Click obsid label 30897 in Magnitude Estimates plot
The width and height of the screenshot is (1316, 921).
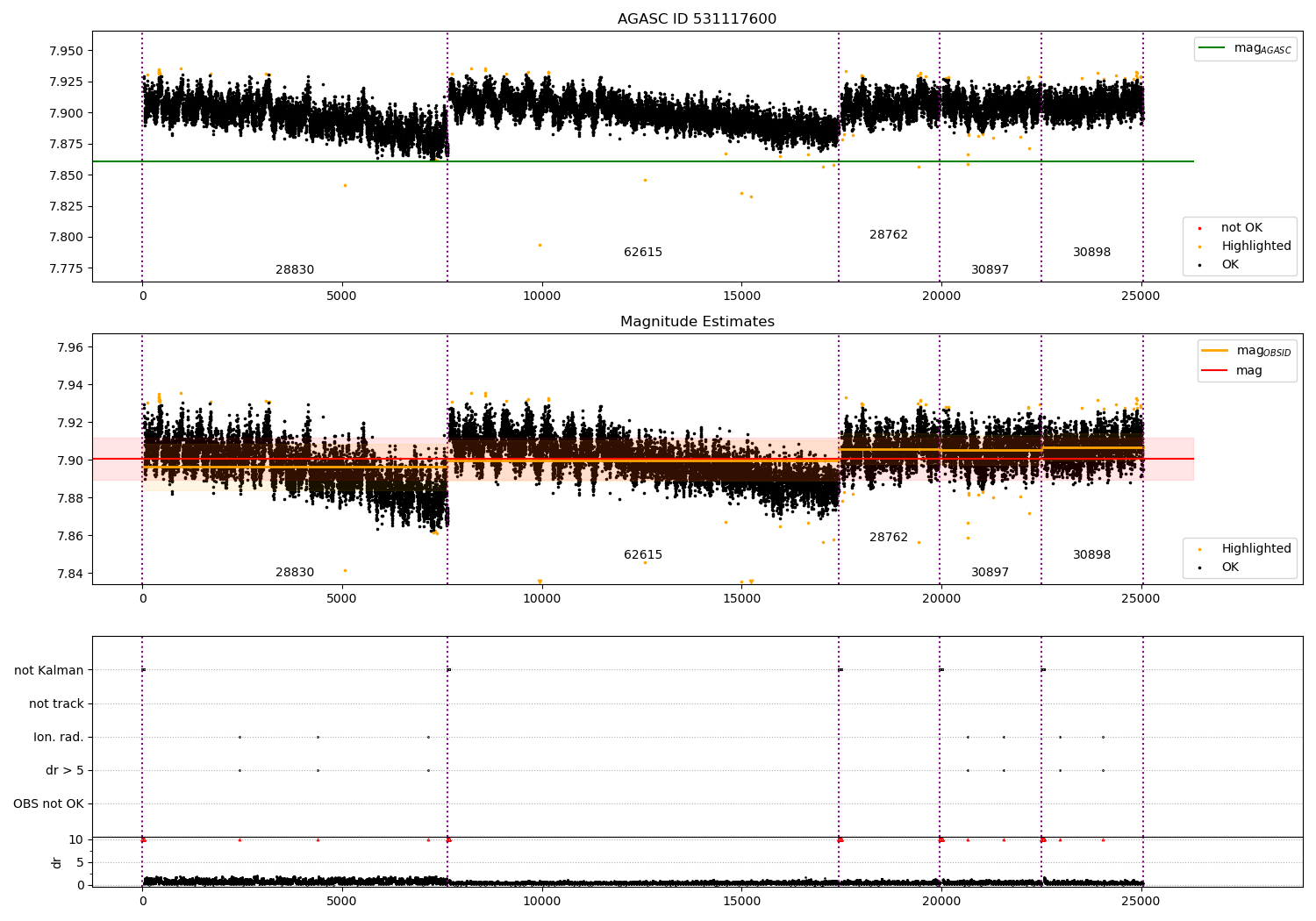(x=990, y=573)
